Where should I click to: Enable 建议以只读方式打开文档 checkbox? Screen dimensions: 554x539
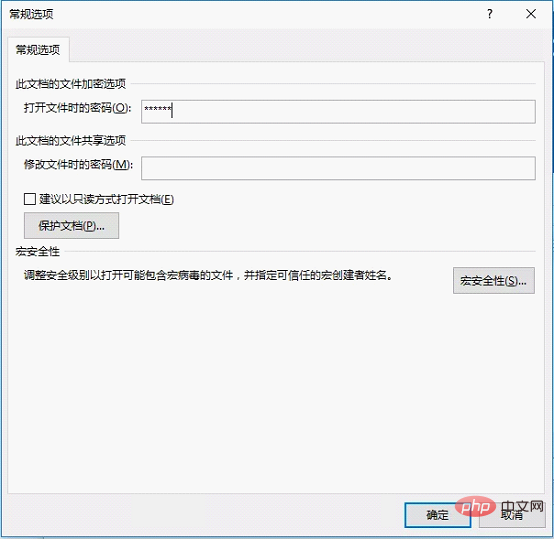30,199
